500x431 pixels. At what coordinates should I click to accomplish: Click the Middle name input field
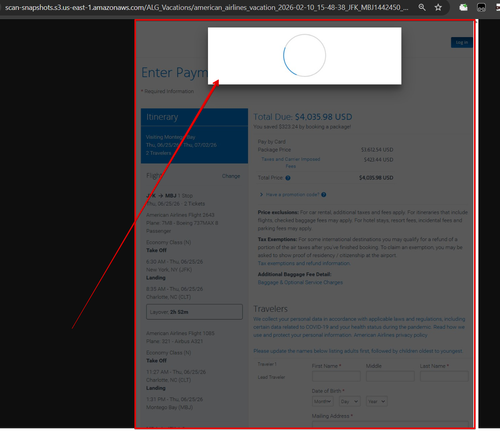pyautogui.click(x=390, y=376)
